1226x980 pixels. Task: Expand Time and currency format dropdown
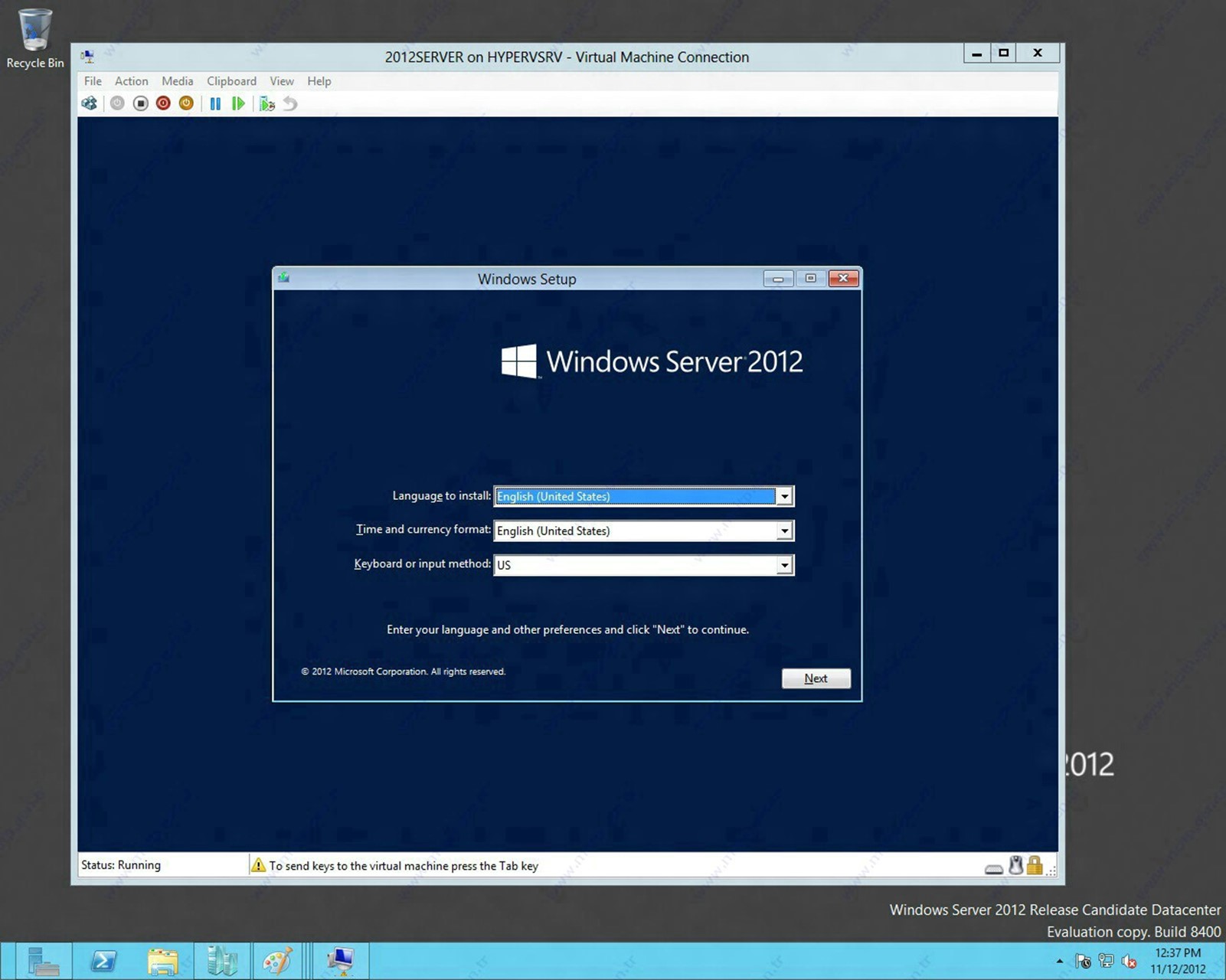784,531
